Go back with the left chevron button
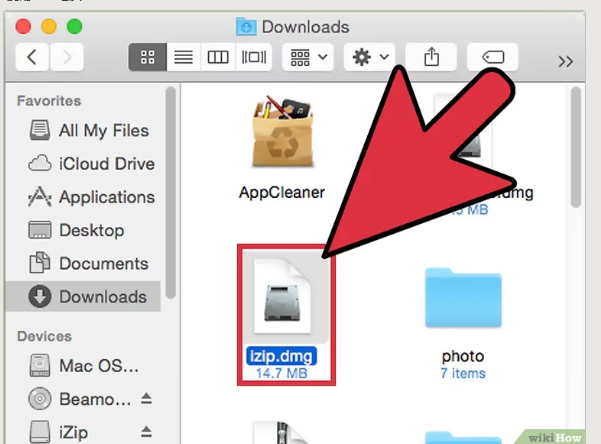This screenshot has height=444, width=601. (x=32, y=58)
